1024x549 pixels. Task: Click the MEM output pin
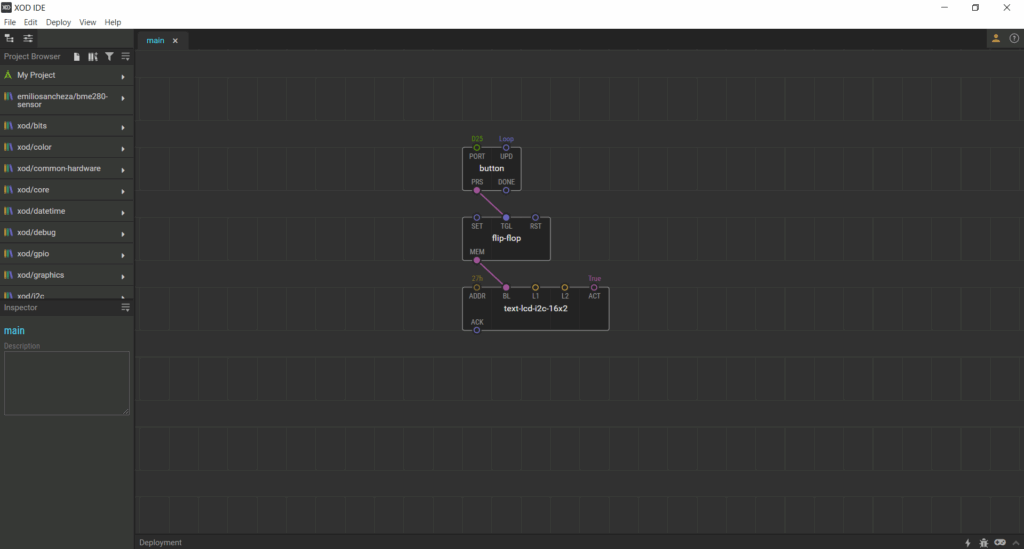(477, 260)
